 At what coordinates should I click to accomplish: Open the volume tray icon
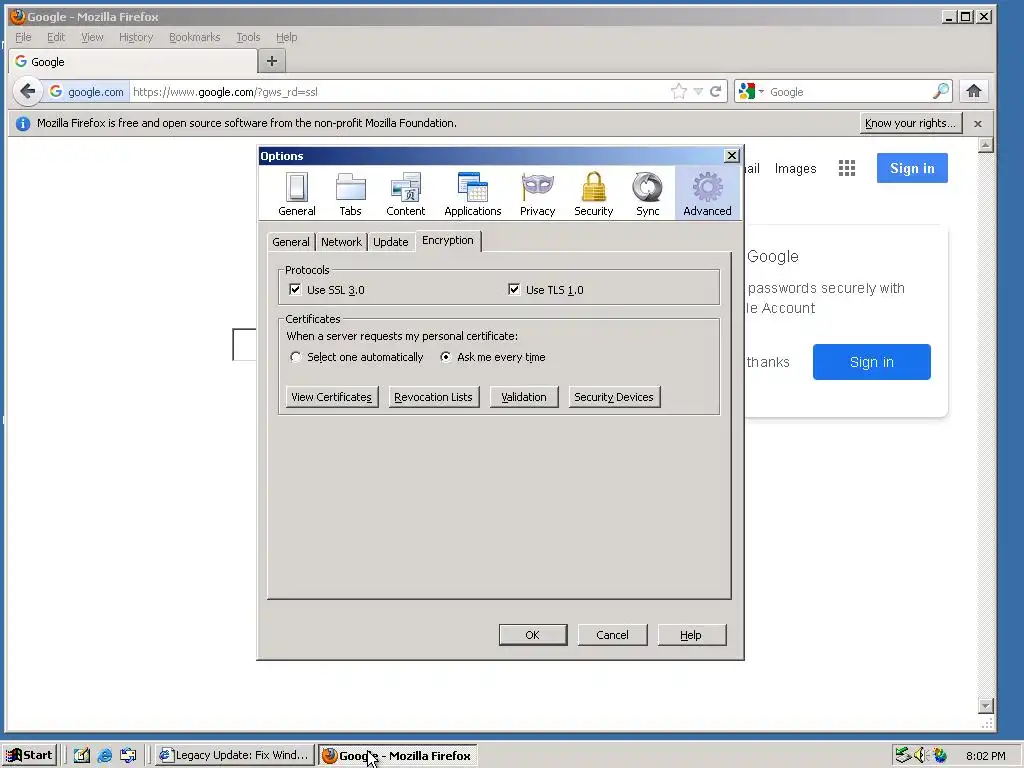[921, 755]
